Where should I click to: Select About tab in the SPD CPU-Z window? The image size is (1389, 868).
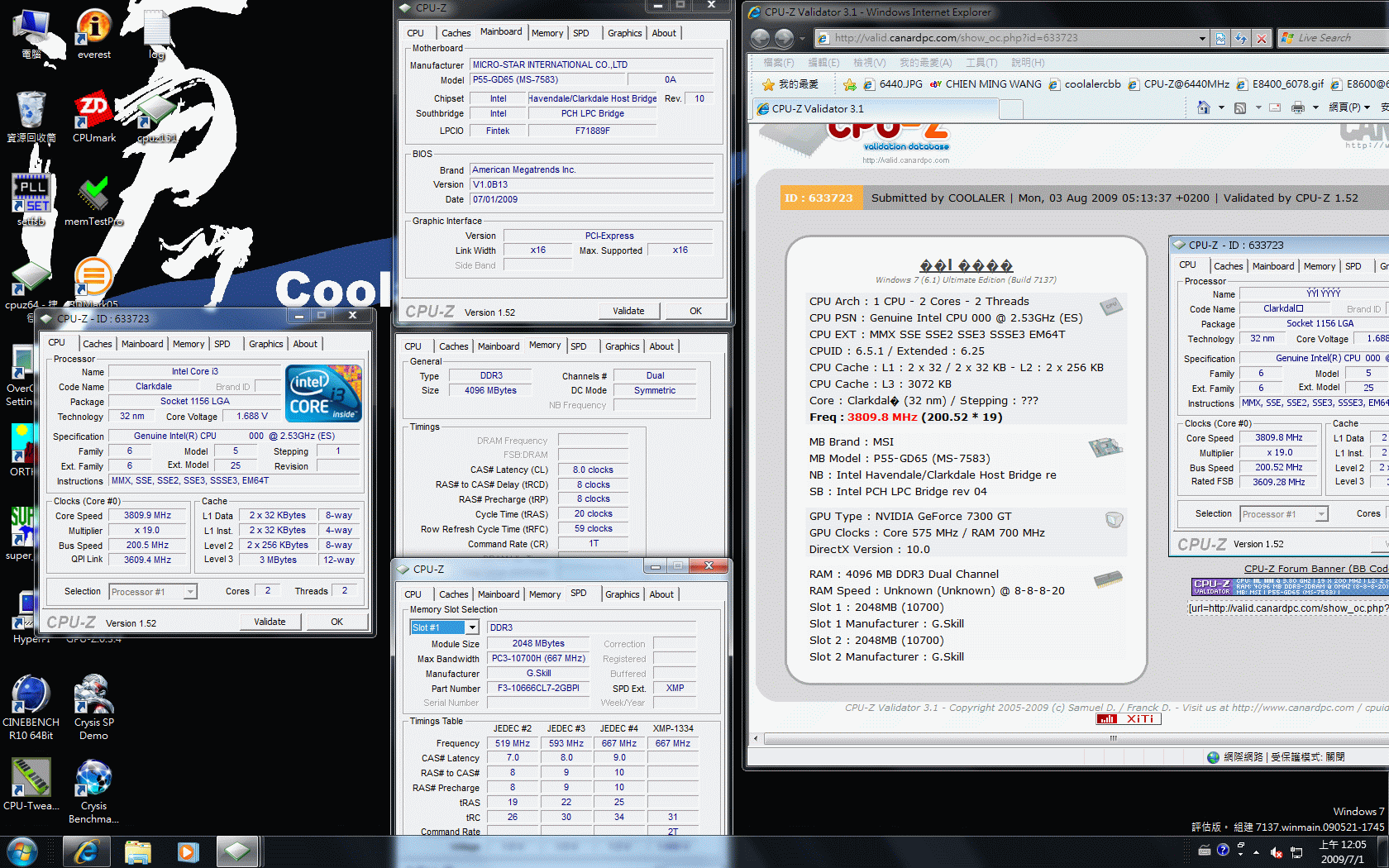pyautogui.click(x=661, y=594)
